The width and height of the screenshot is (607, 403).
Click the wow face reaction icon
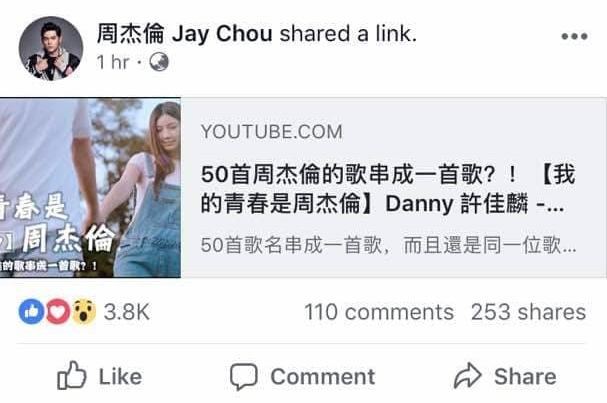[x=84, y=311]
